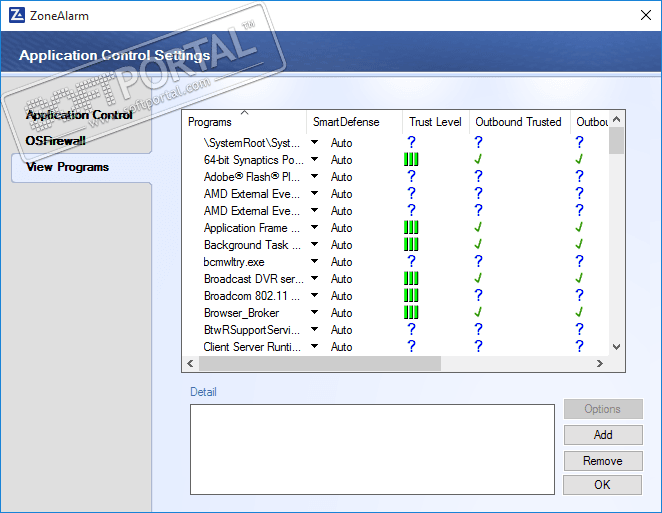This screenshot has height=513, width=662.
Task: Click Outbound Trusted question mark for bcmwltry.exe
Action: pos(478,261)
